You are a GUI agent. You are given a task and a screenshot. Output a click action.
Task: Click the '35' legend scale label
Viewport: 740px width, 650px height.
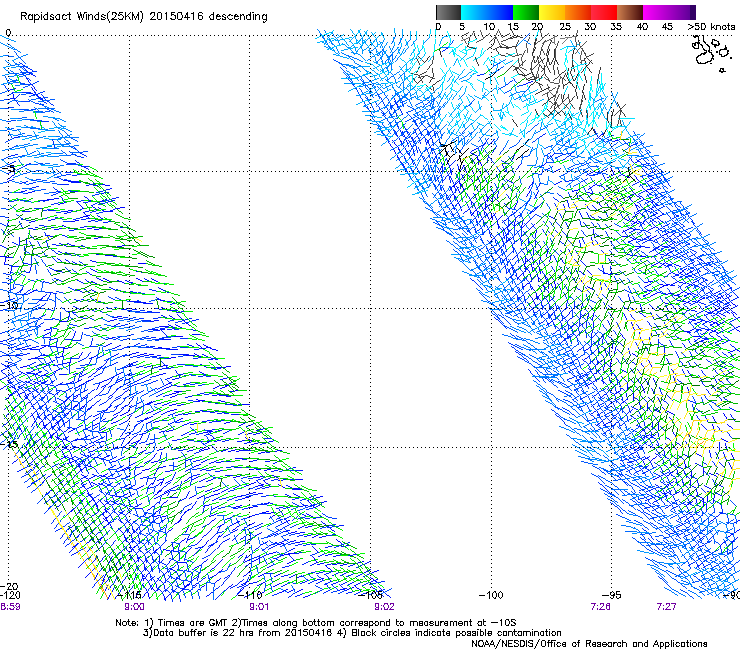click(616, 26)
